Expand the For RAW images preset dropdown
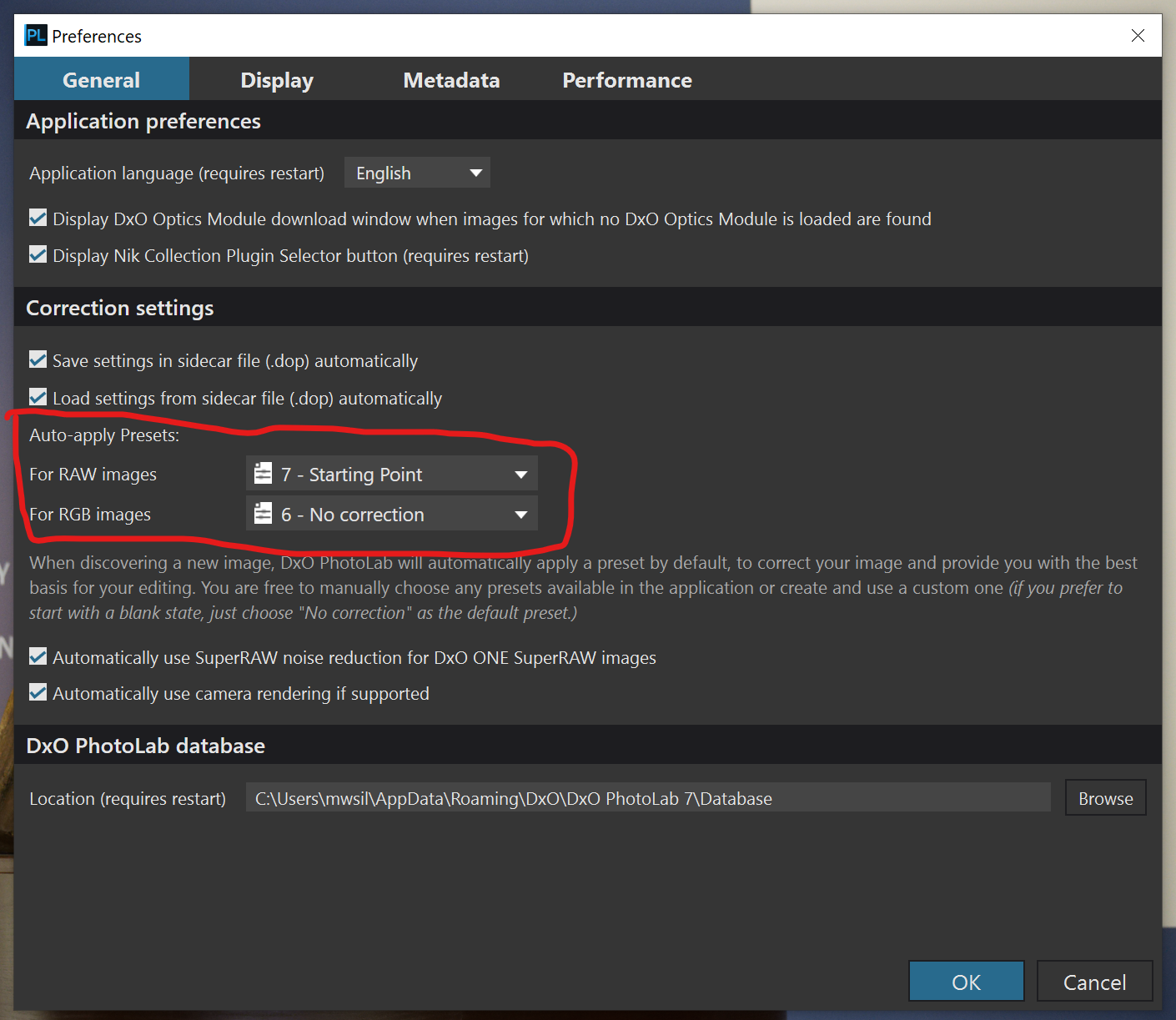 pos(392,474)
